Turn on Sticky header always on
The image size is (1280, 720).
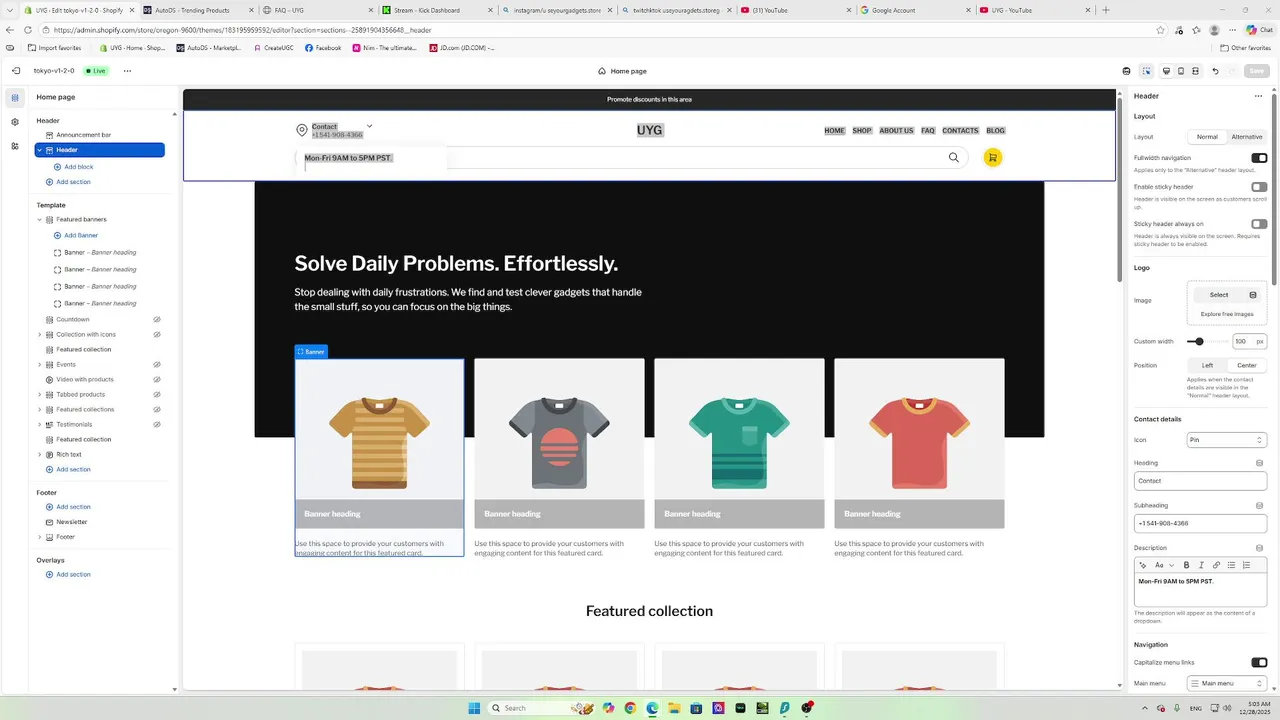tap(1259, 224)
